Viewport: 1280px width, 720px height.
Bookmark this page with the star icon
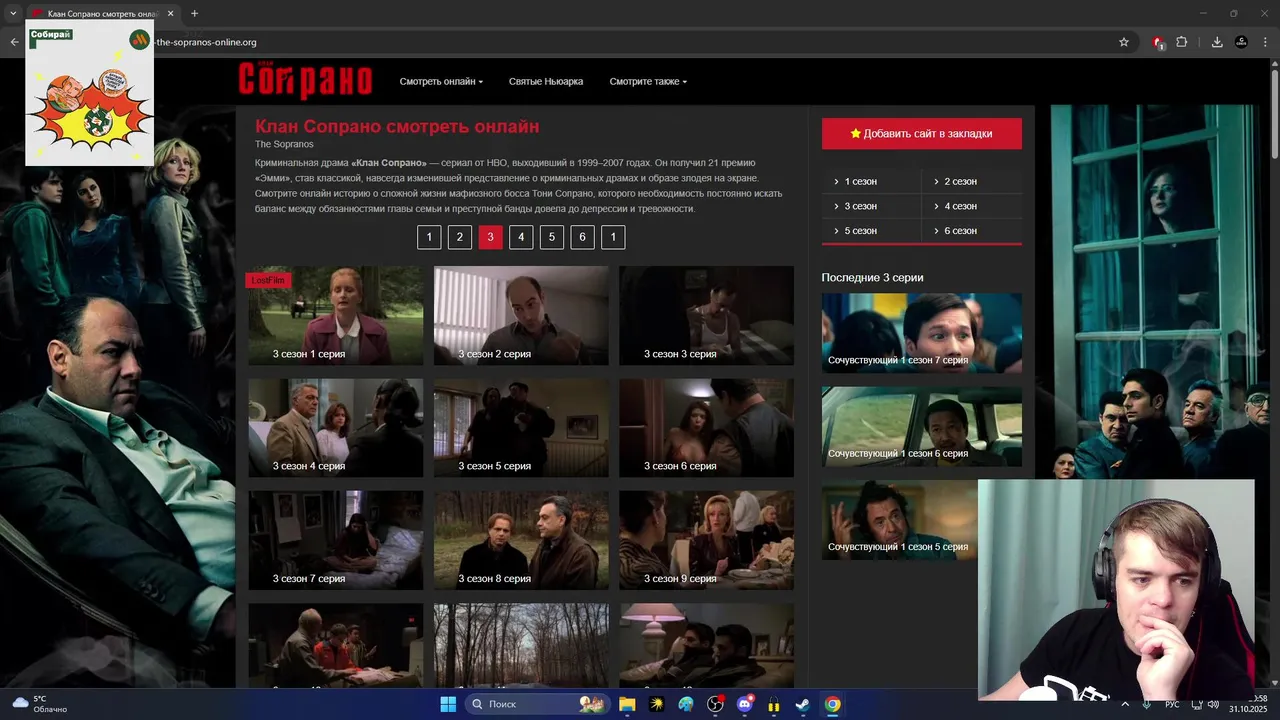(1124, 42)
